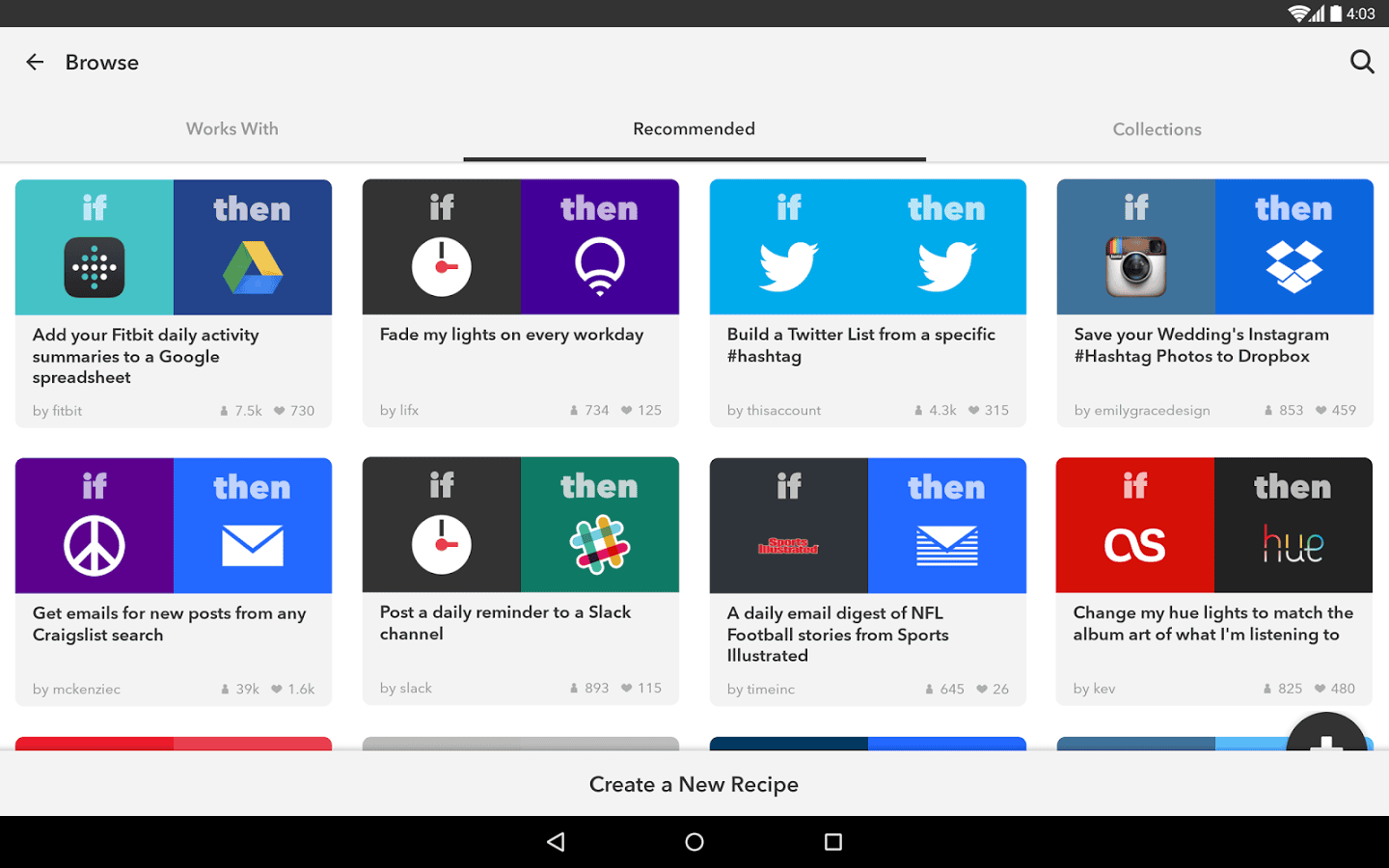Open the Collections tab
1389x868 pixels.
point(1157,129)
